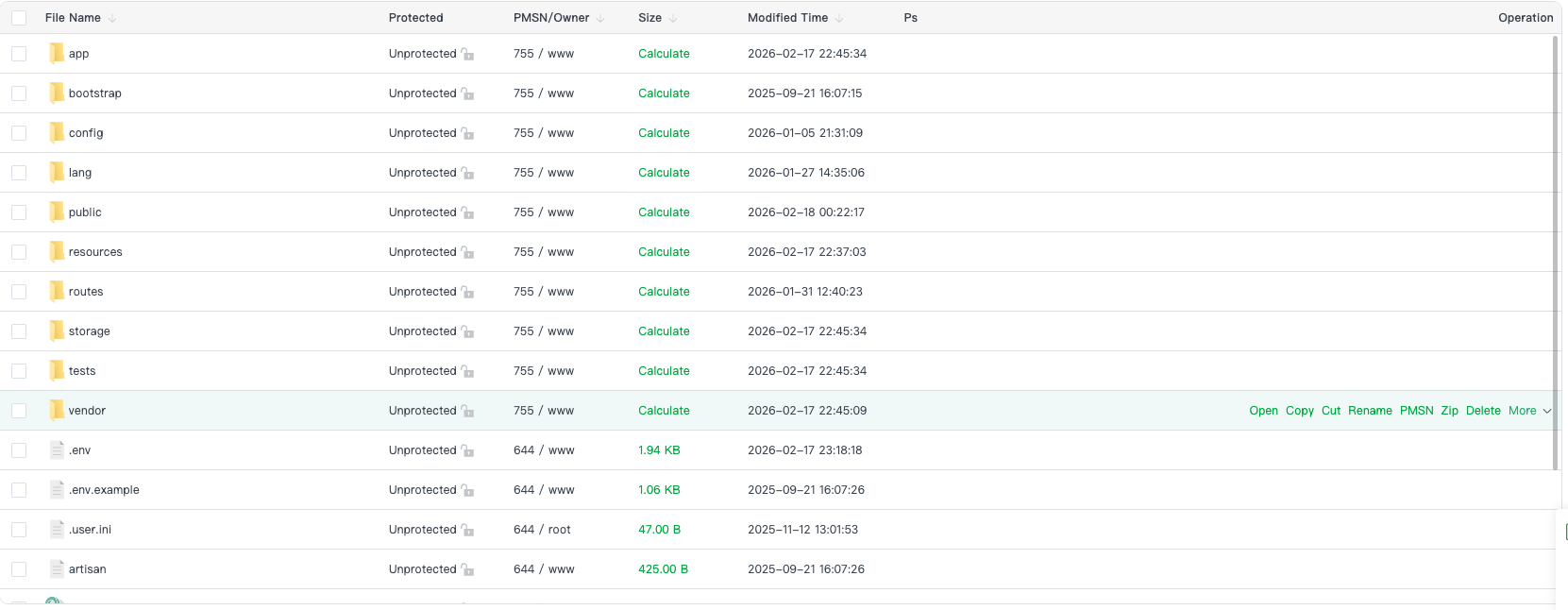Toggle the select-all checkbox in the header
Viewport: 1568px width, 610px height.
19,18
